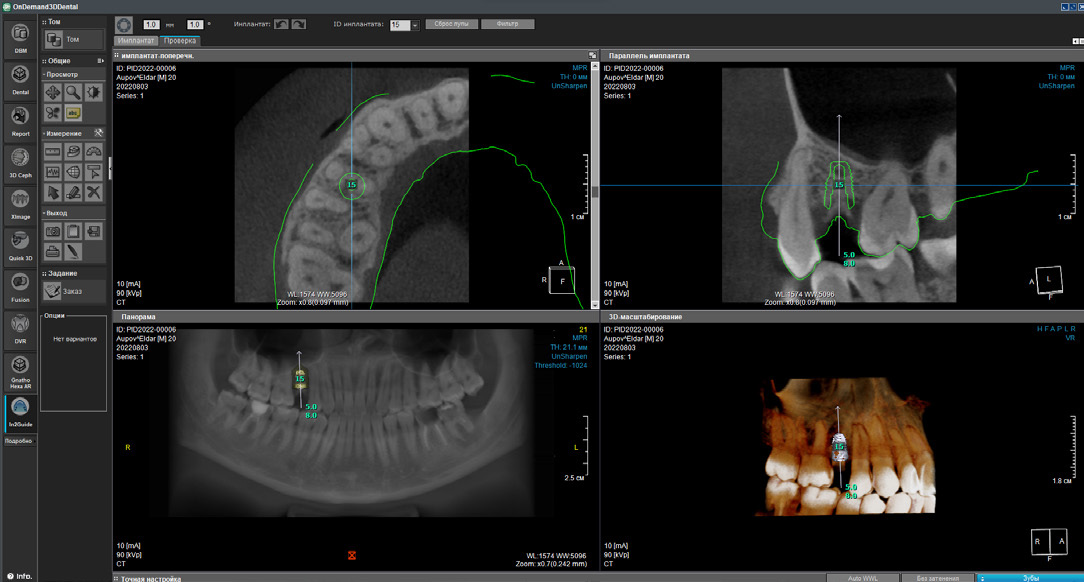The width and height of the screenshot is (1084, 582).
Task: Click the Сброс лупы button
Action: click(452, 24)
